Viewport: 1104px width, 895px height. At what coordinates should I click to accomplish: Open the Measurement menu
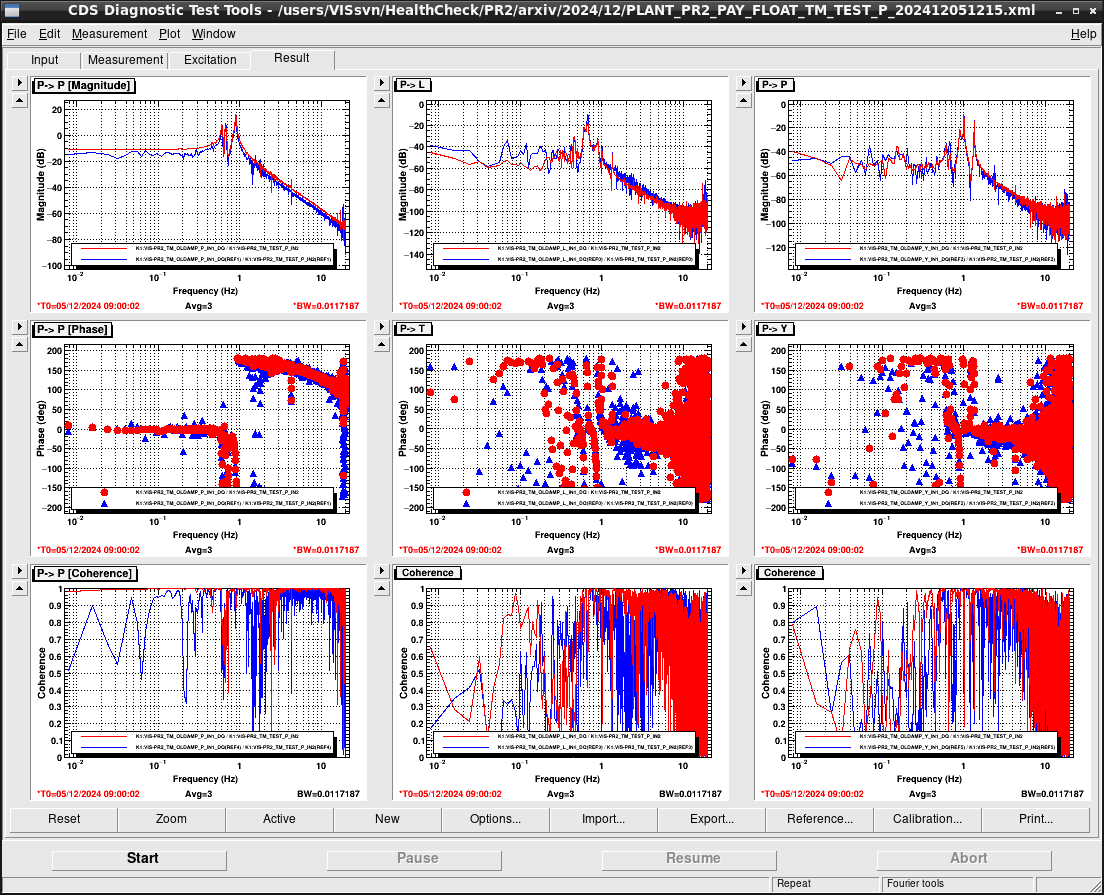click(109, 34)
